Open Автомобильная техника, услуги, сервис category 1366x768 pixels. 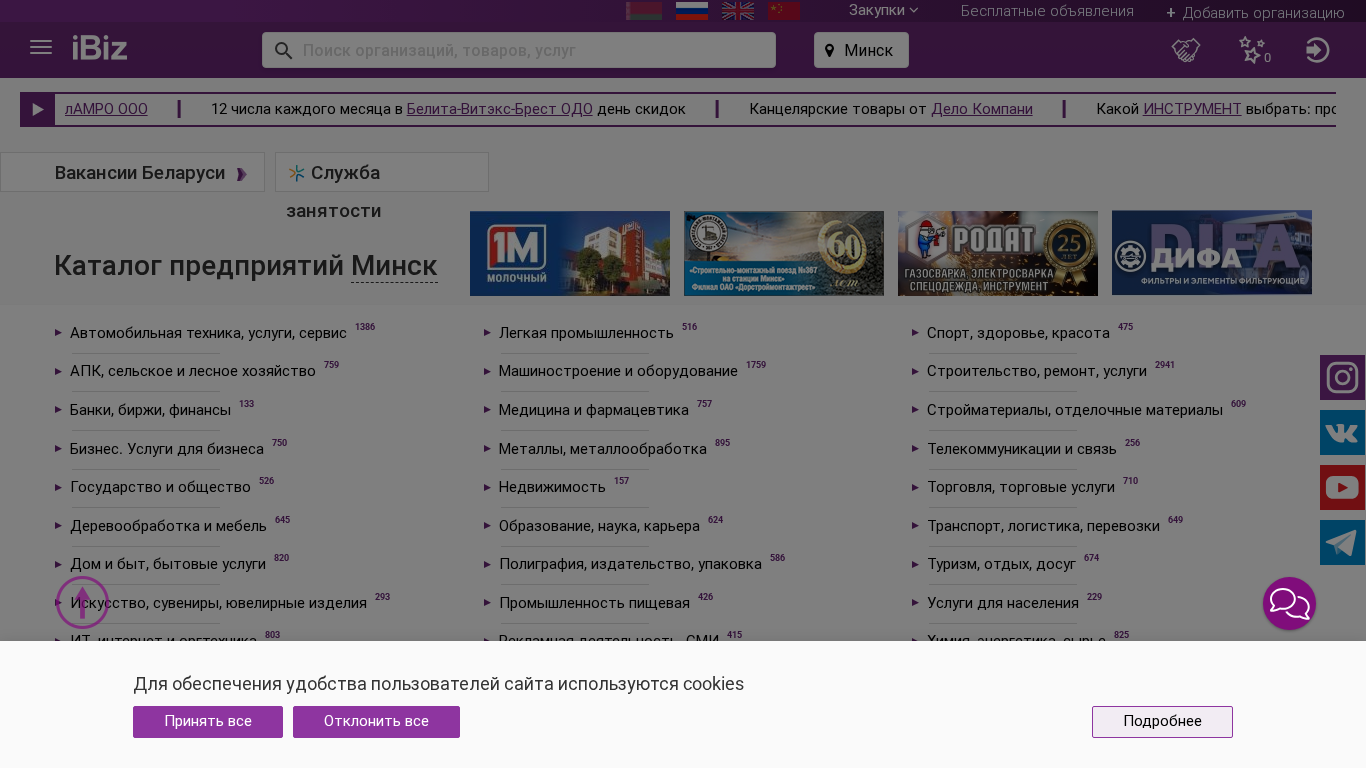click(208, 333)
